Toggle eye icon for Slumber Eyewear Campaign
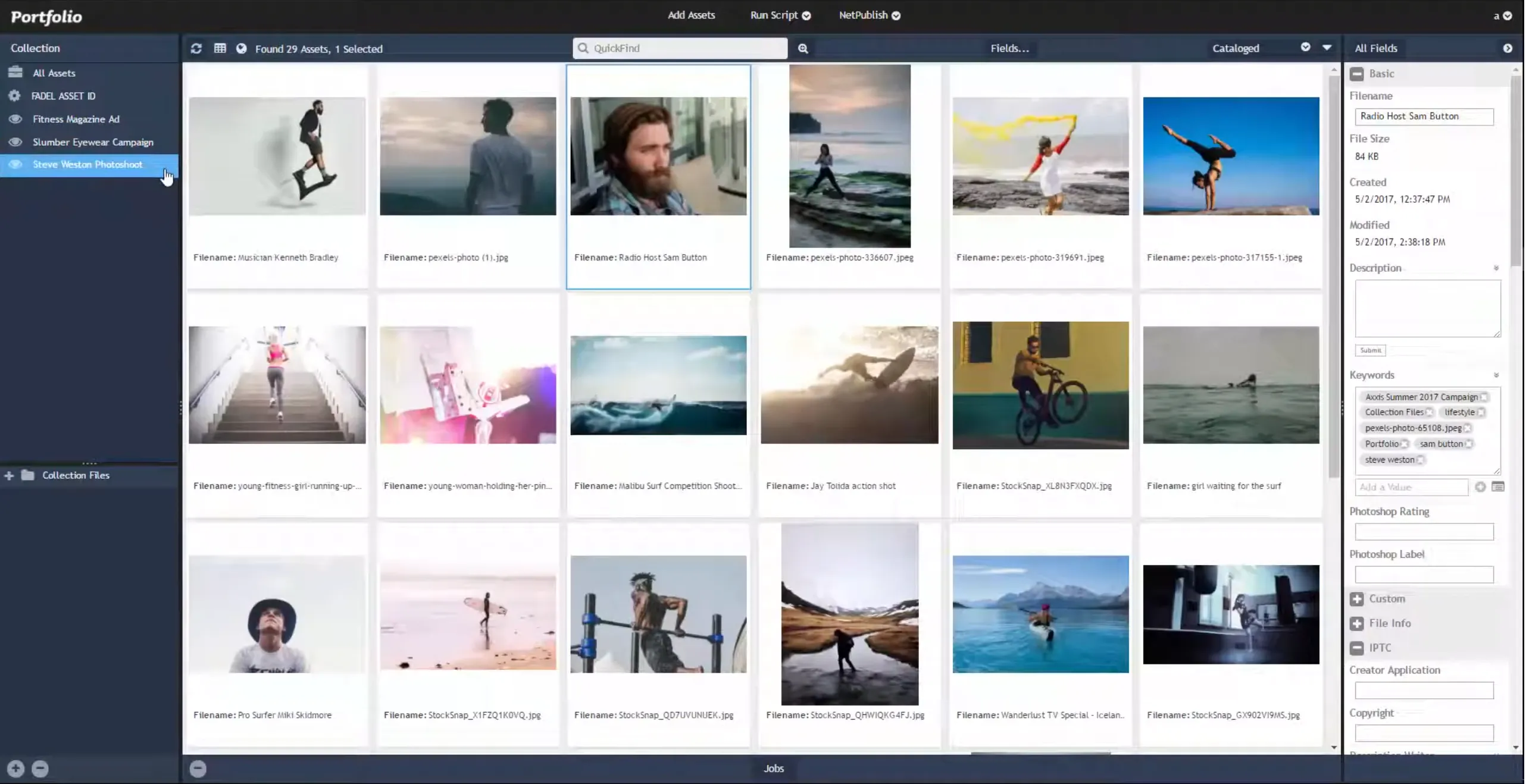This screenshot has width=1526, height=784. pos(15,142)
